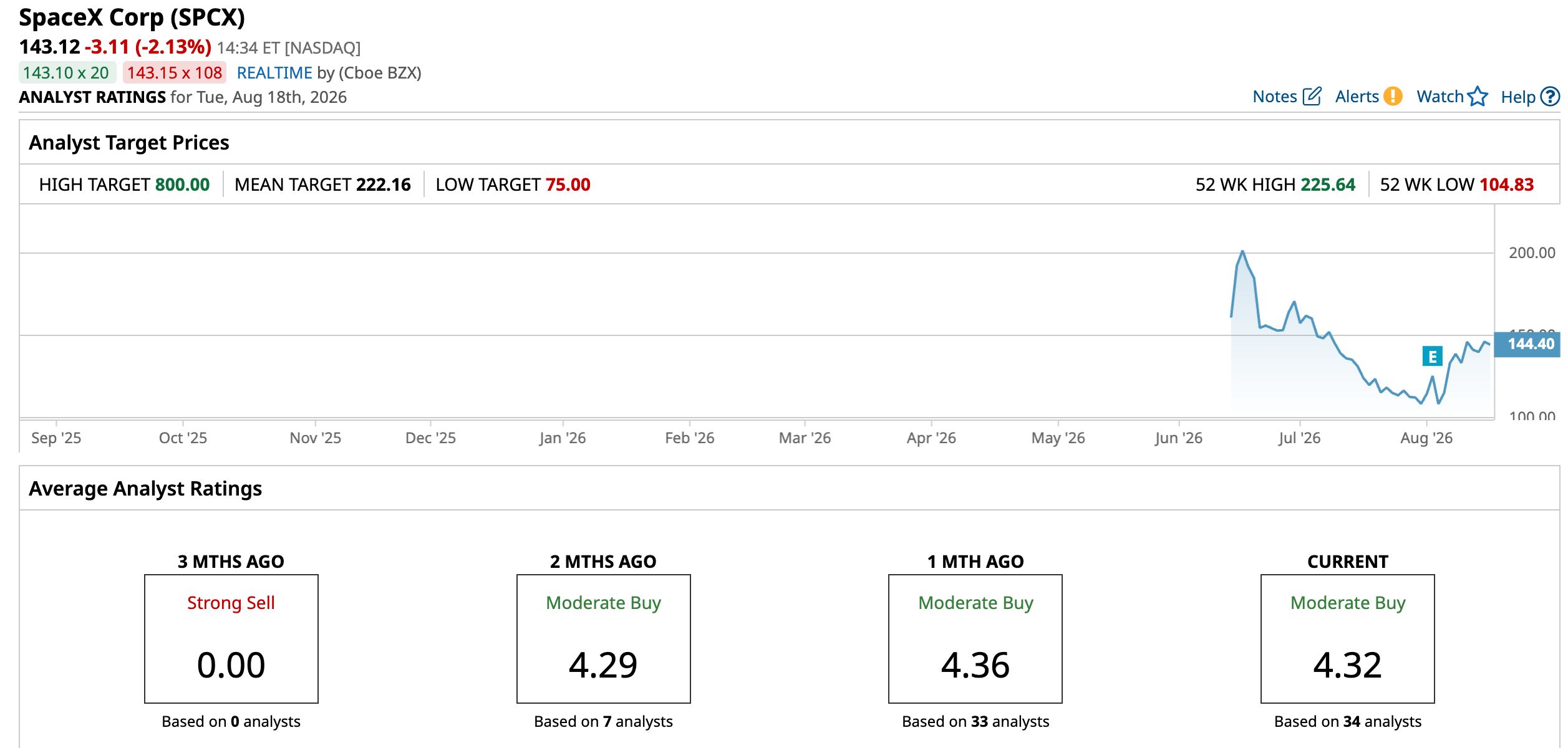1568x748 pixels.
Task: Click the Watch star icon
Action: coord(1478,97)
